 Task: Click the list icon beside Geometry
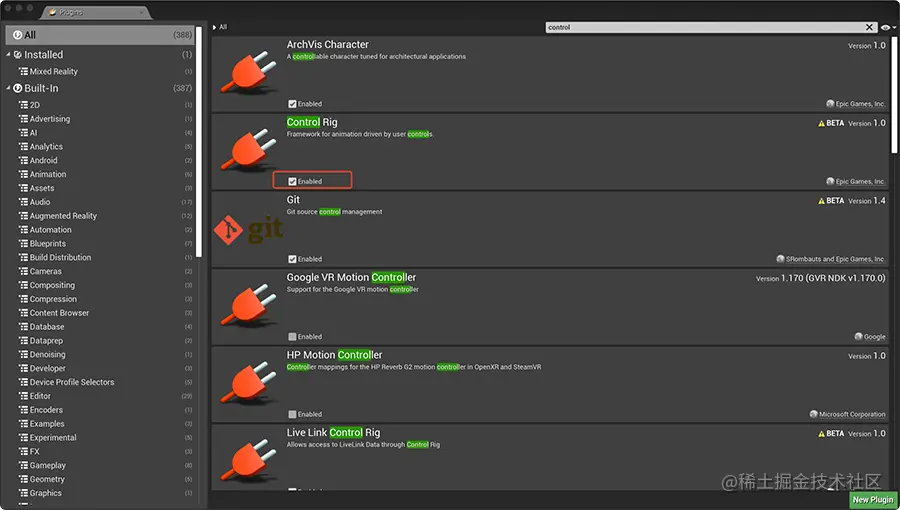(x=24, y=479)
